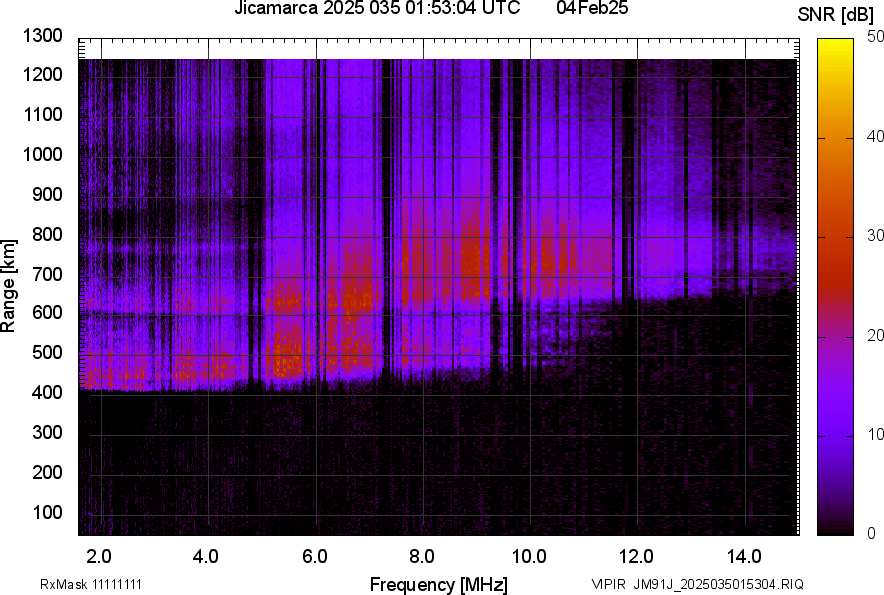Click the 0 value on the colorbar scale

[x=872, y=533]
